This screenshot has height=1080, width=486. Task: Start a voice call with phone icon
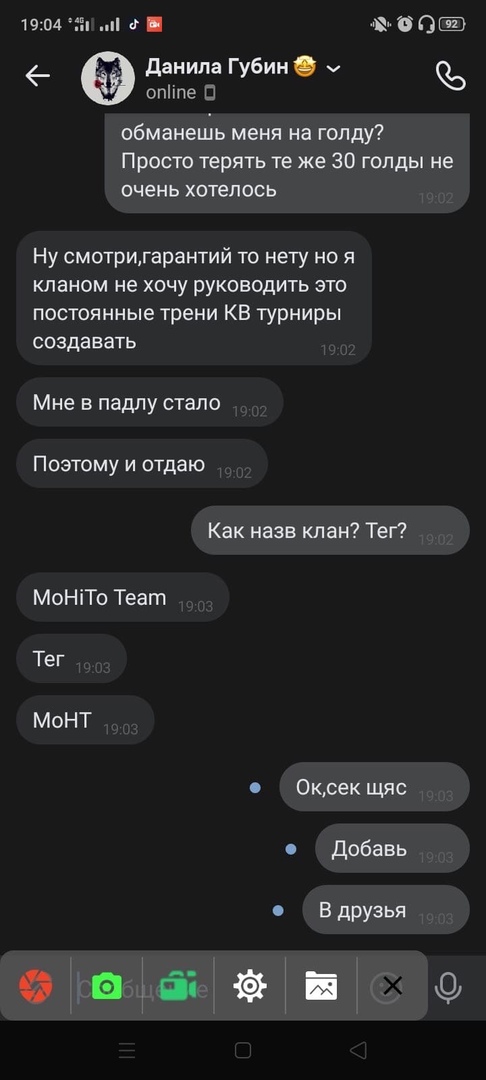[451, 76]
